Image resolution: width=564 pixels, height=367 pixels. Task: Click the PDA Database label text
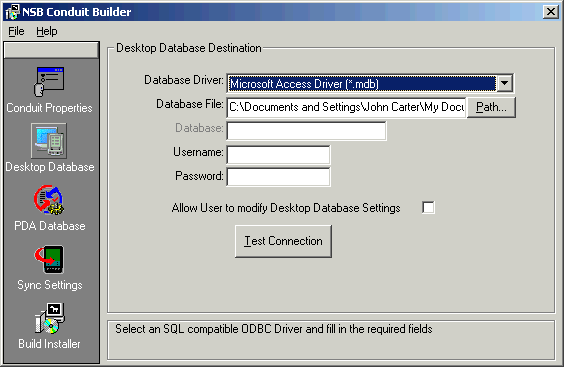(x=50, y=226)
